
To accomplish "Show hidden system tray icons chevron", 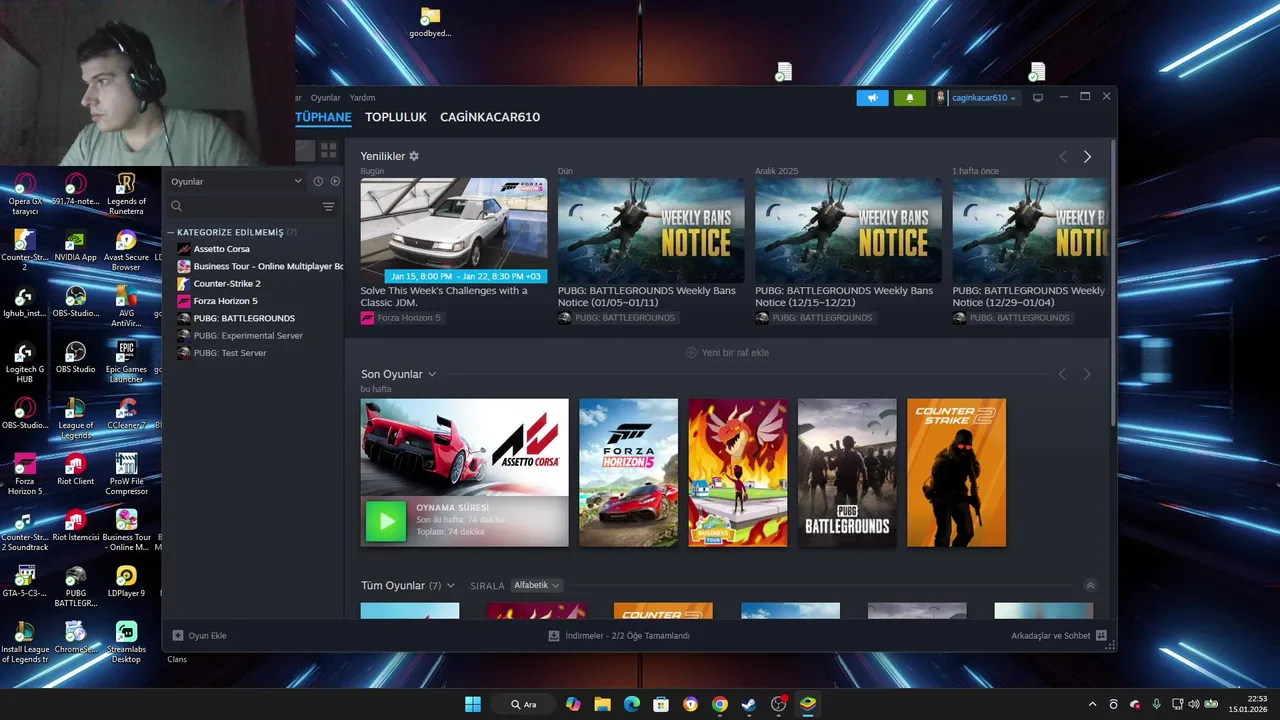I will [x=1092, y=704].
